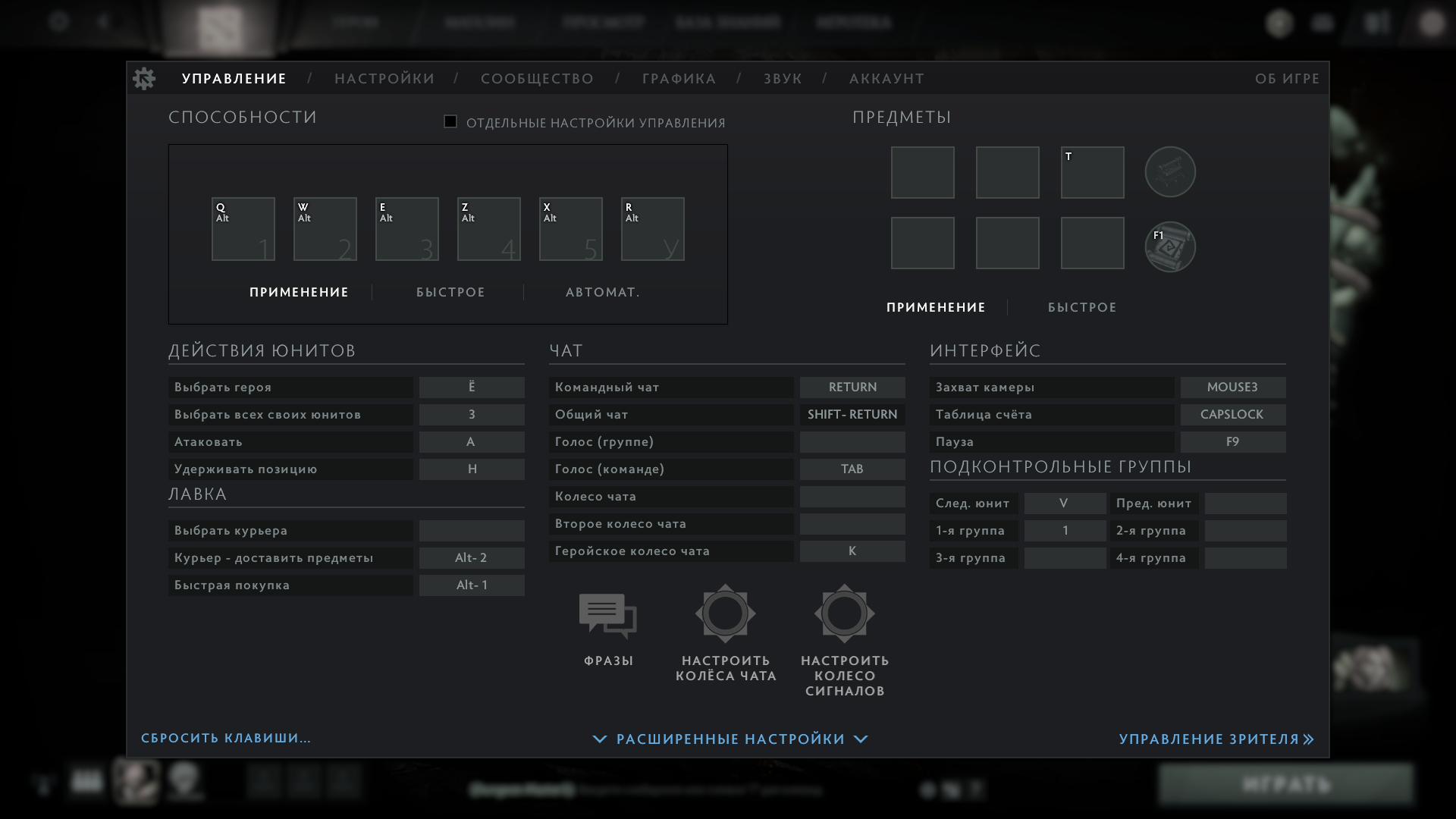Set key for 2-я группа
This screenshot has width=1456, height=819.
[1245, 531]
